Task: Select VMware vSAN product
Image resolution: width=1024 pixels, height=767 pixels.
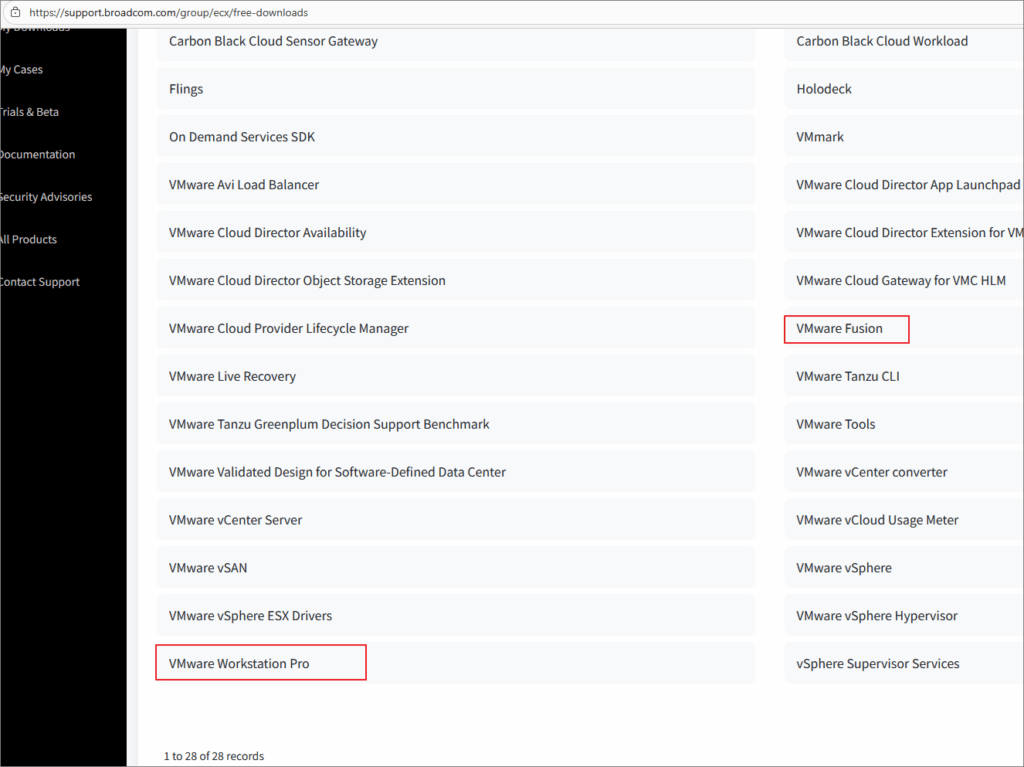Action: click(208, 568)
